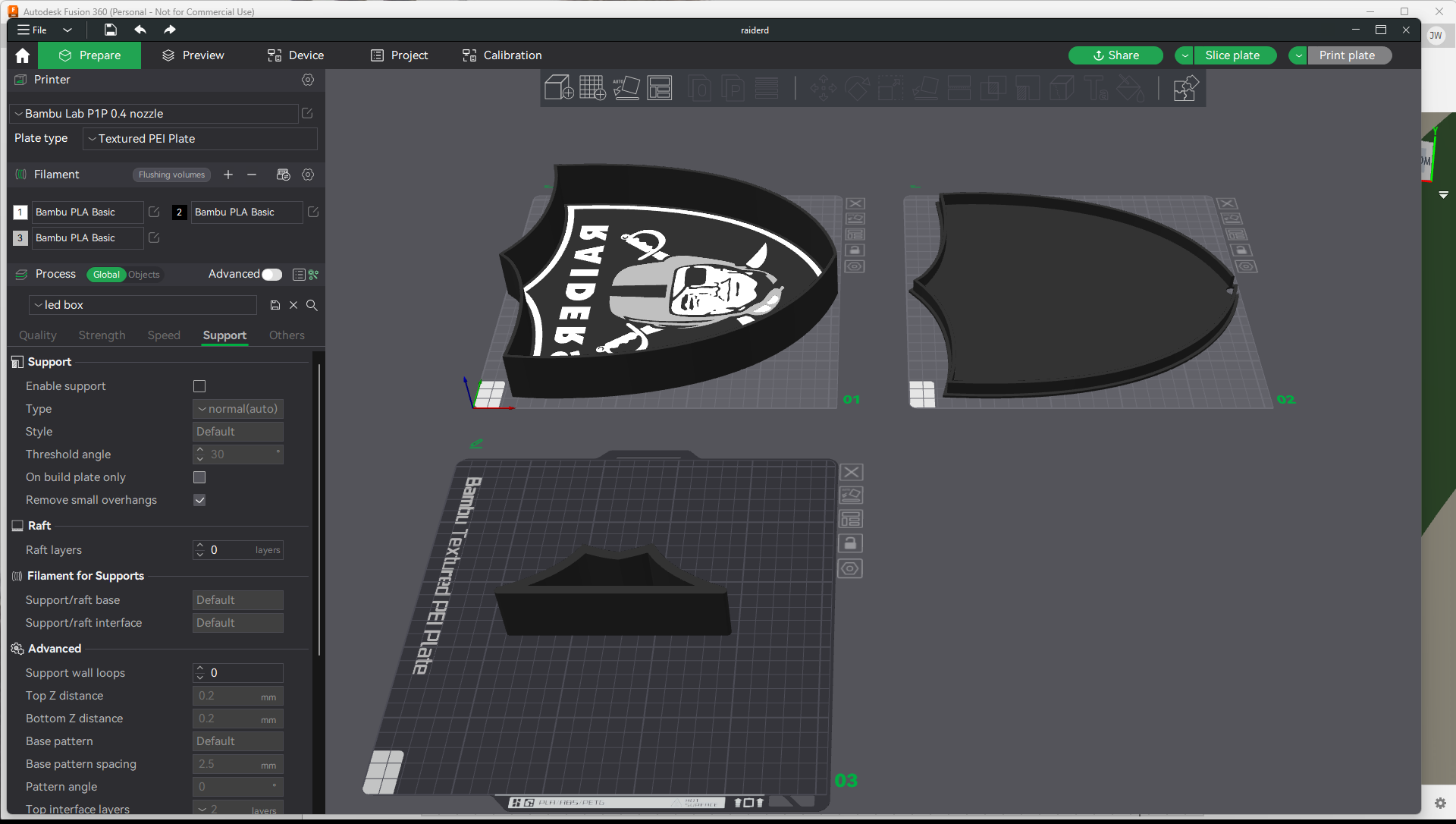Click the Redo arrow
1456x824 pixels.
pos(170,30)
